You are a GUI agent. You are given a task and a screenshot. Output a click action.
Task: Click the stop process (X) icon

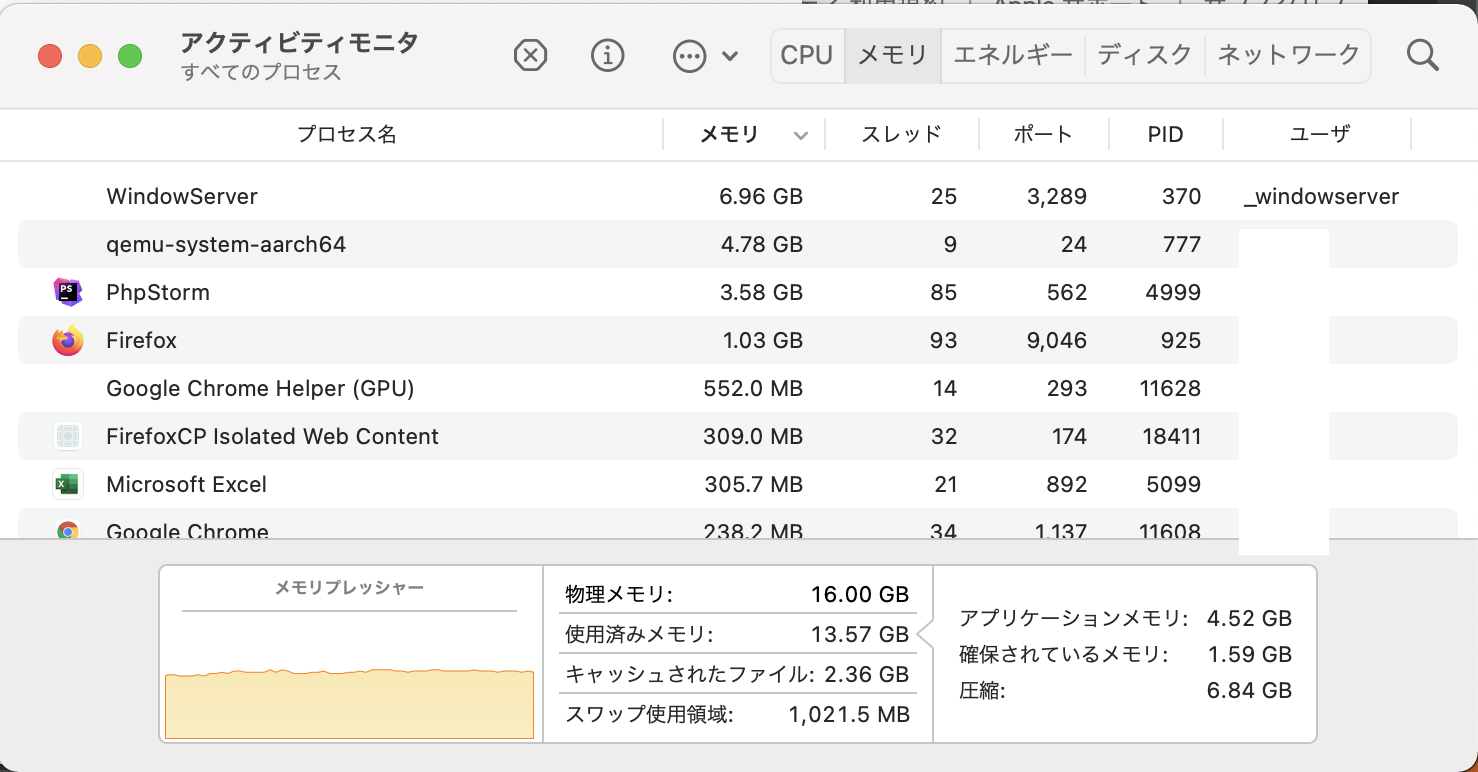click(x=530, y=56)
